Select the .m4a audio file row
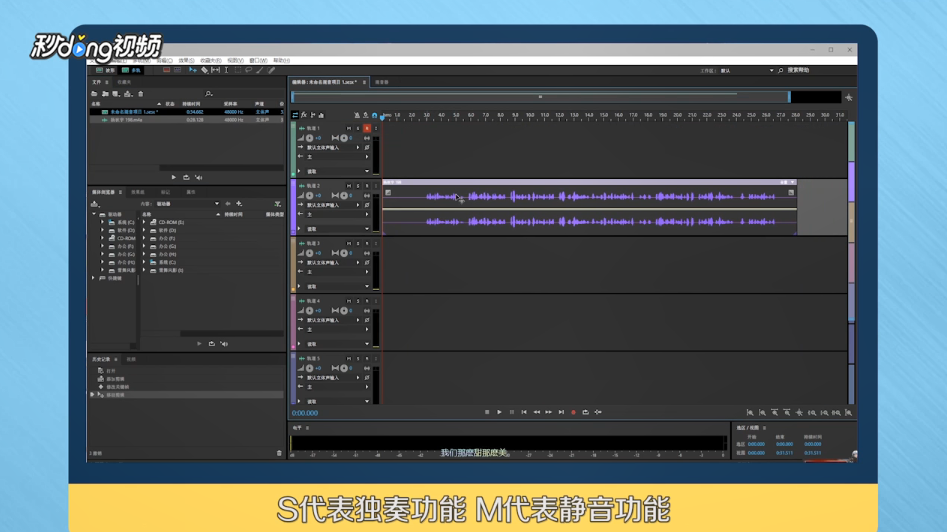The width and height of the screenshot is (947, 532). point(186,120)
